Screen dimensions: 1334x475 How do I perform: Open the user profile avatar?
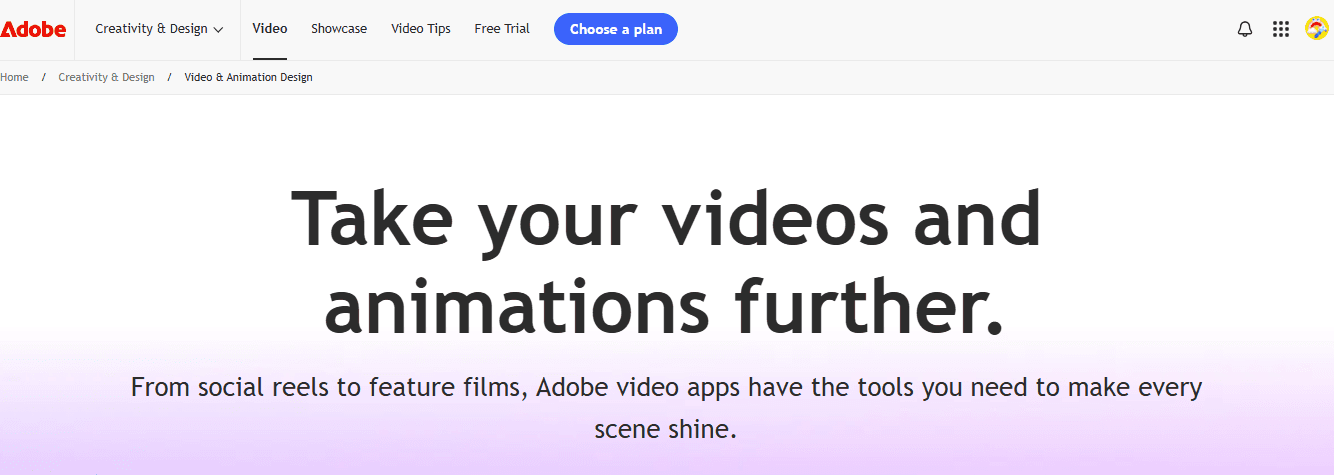click(1317, 29)
